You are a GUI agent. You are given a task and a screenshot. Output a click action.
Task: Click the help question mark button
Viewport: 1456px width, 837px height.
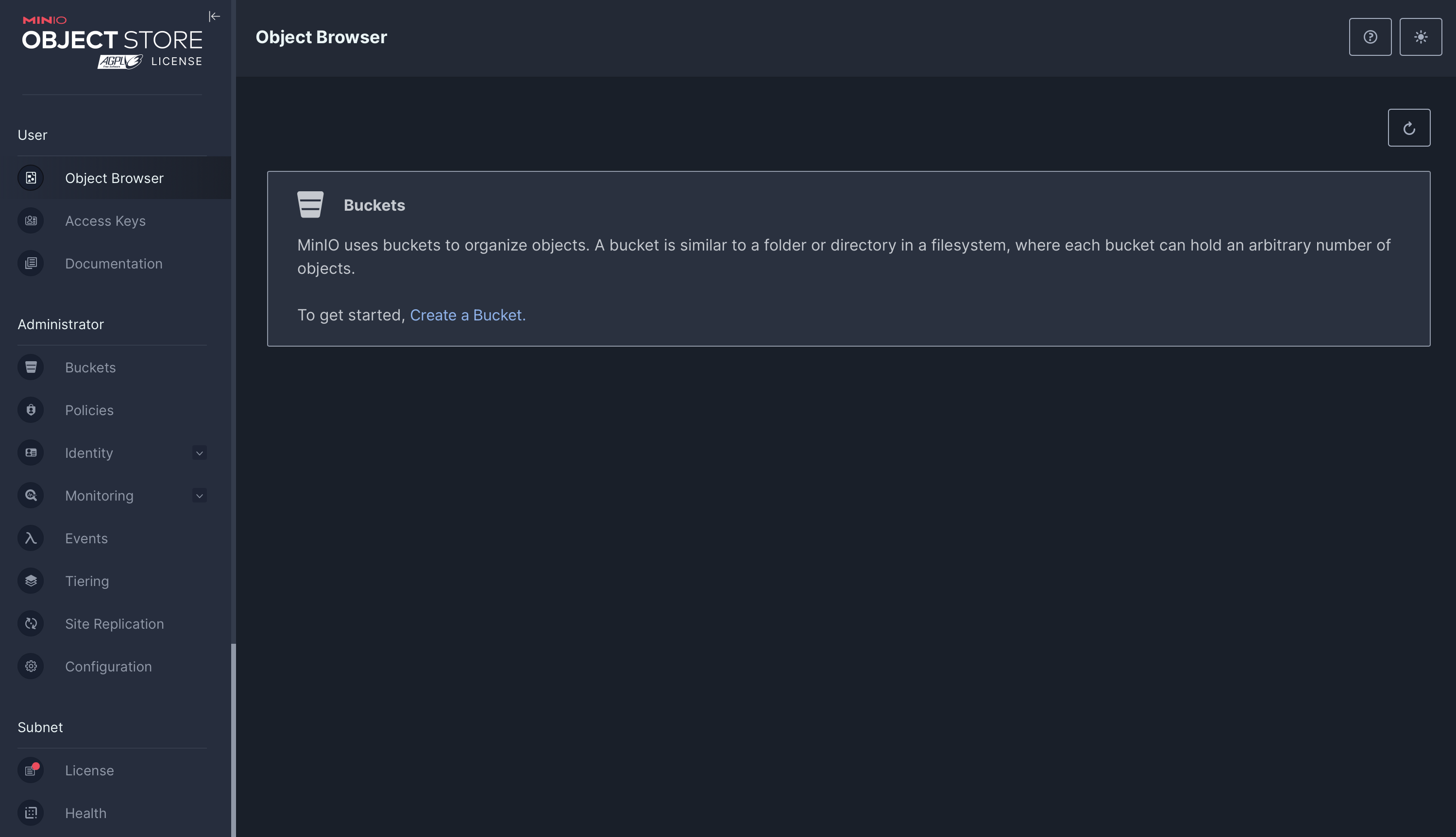point(1370,36)
